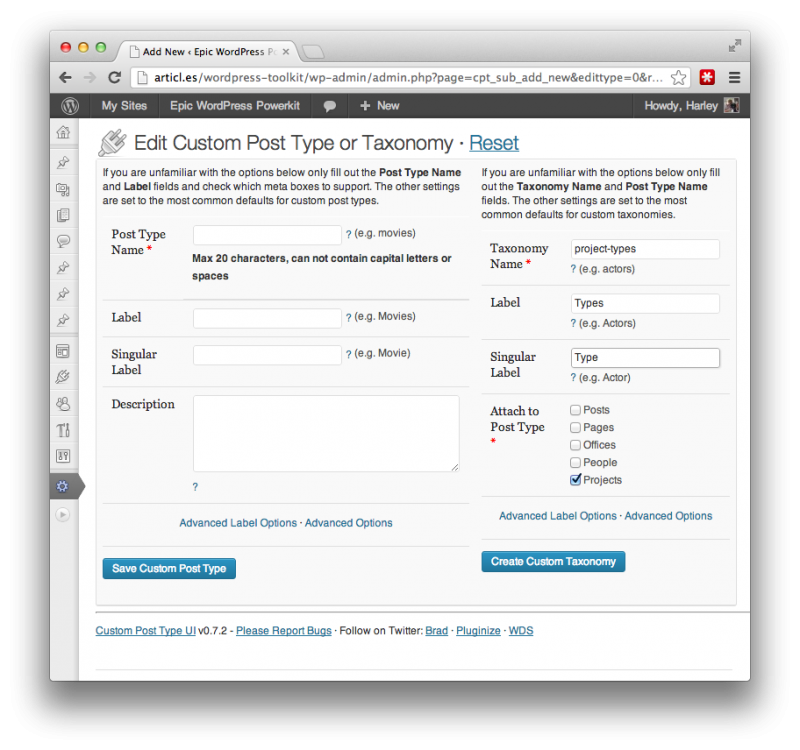Screen dimensions: 800x750
Task: Open the Users icon in the sidebar
Action: (63, 404)
